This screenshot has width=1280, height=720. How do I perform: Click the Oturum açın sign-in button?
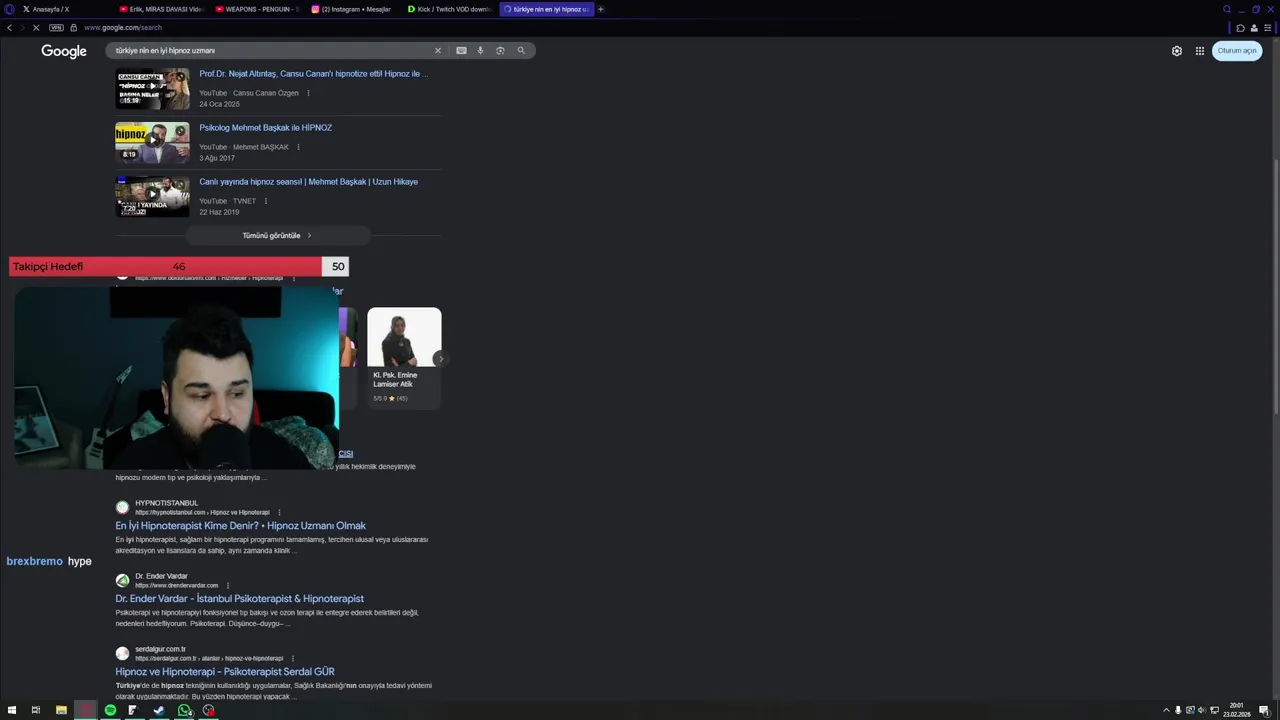(x=1237, y=51)
